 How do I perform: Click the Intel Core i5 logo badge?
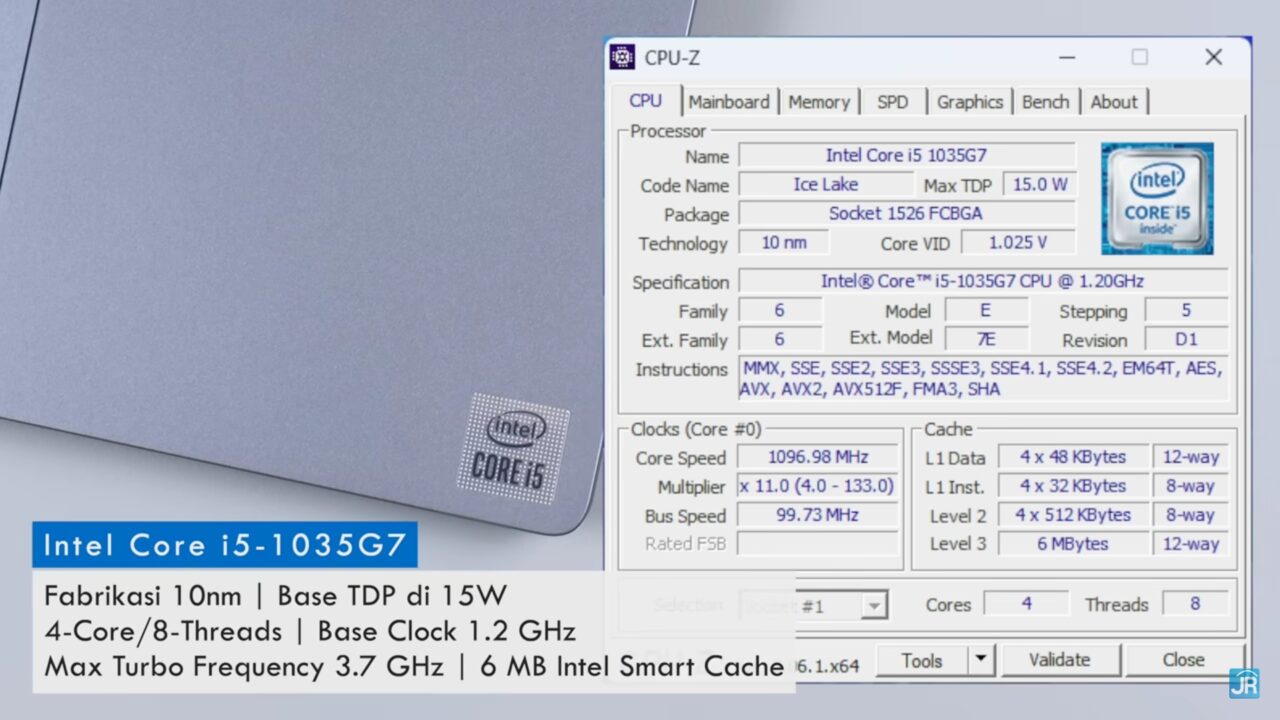tap(1157, 198)
